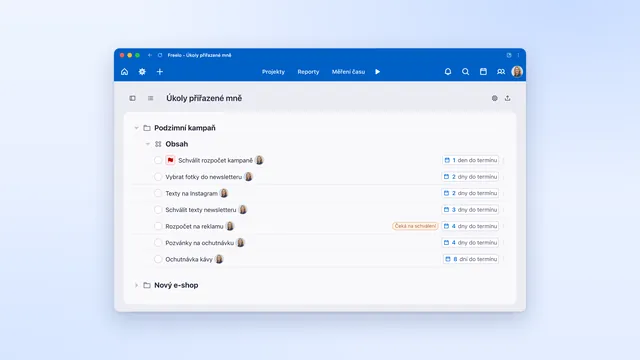Open Reporty menu
The image size is (640, 360).
pos(308,72)
